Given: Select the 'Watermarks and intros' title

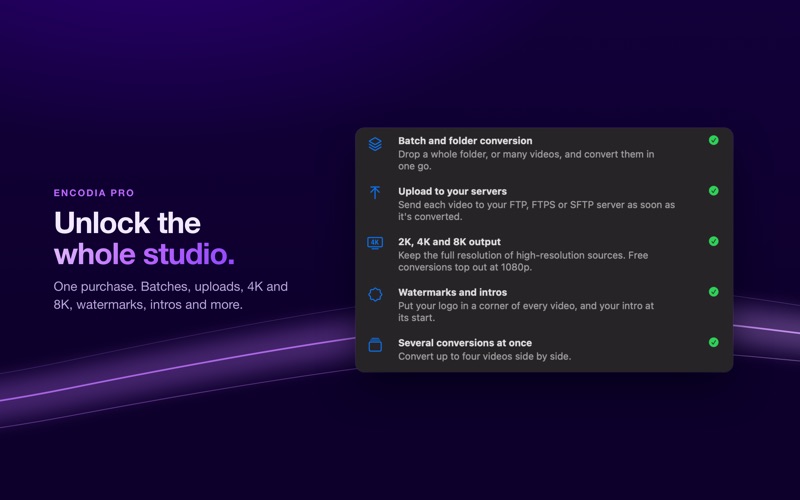Looking at the screenshot, I should (453, 292).
